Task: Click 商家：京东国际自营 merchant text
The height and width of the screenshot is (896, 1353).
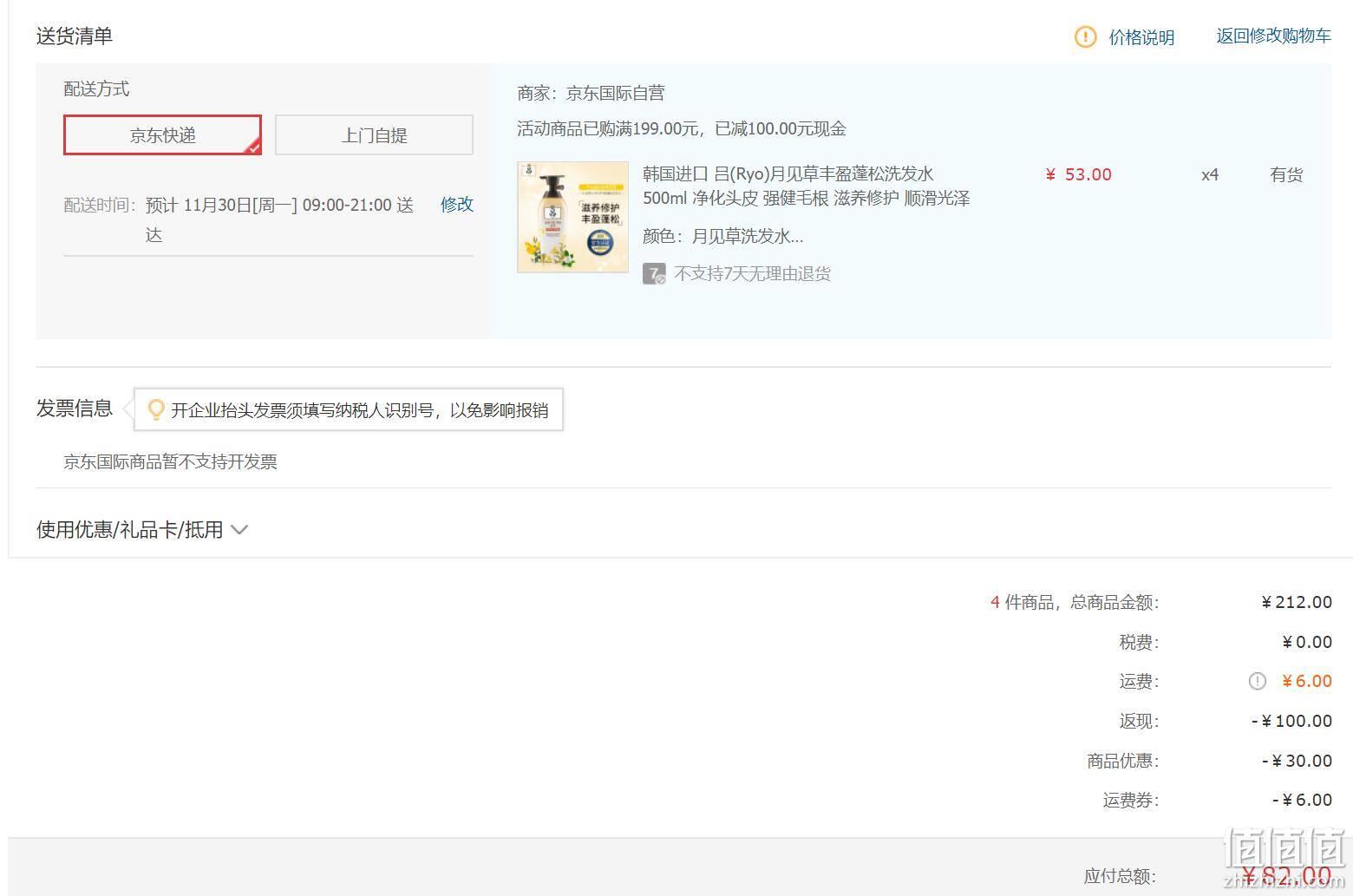Action: (x=591, y=93)
